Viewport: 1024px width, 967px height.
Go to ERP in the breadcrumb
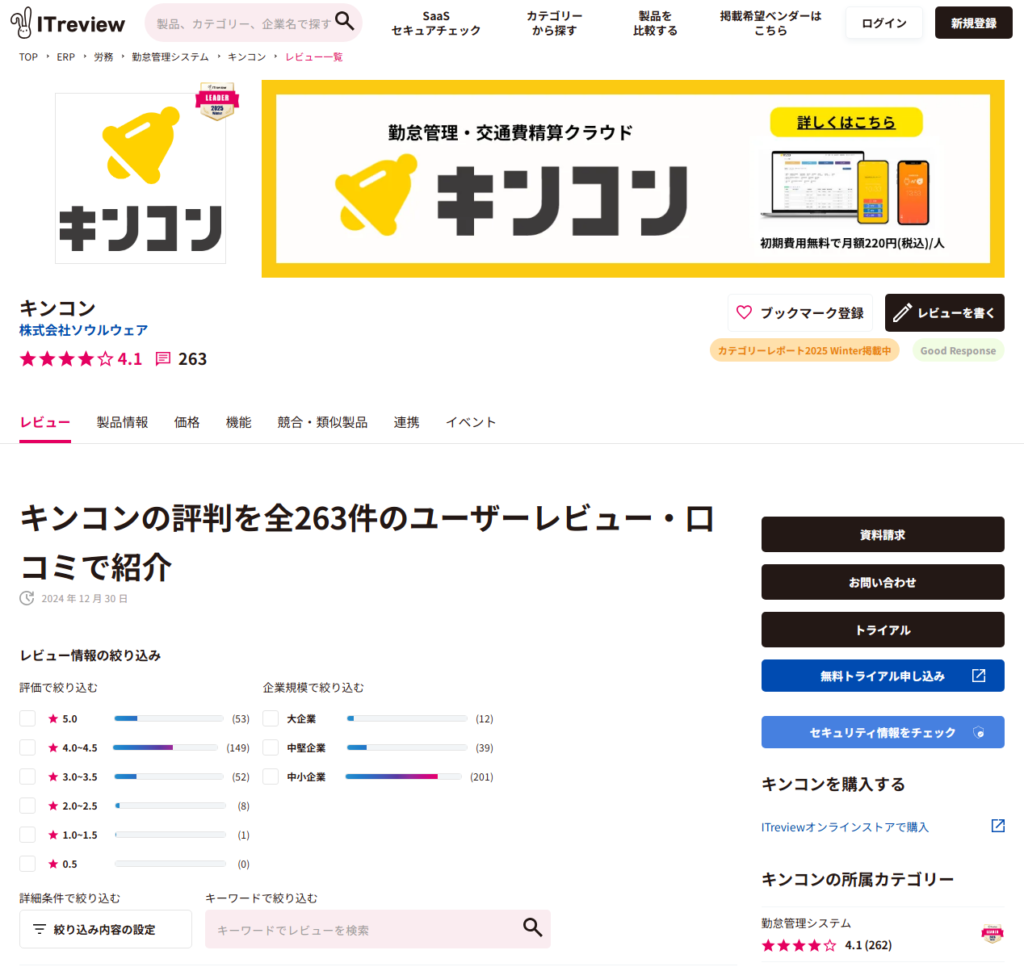tap(66, 57)
